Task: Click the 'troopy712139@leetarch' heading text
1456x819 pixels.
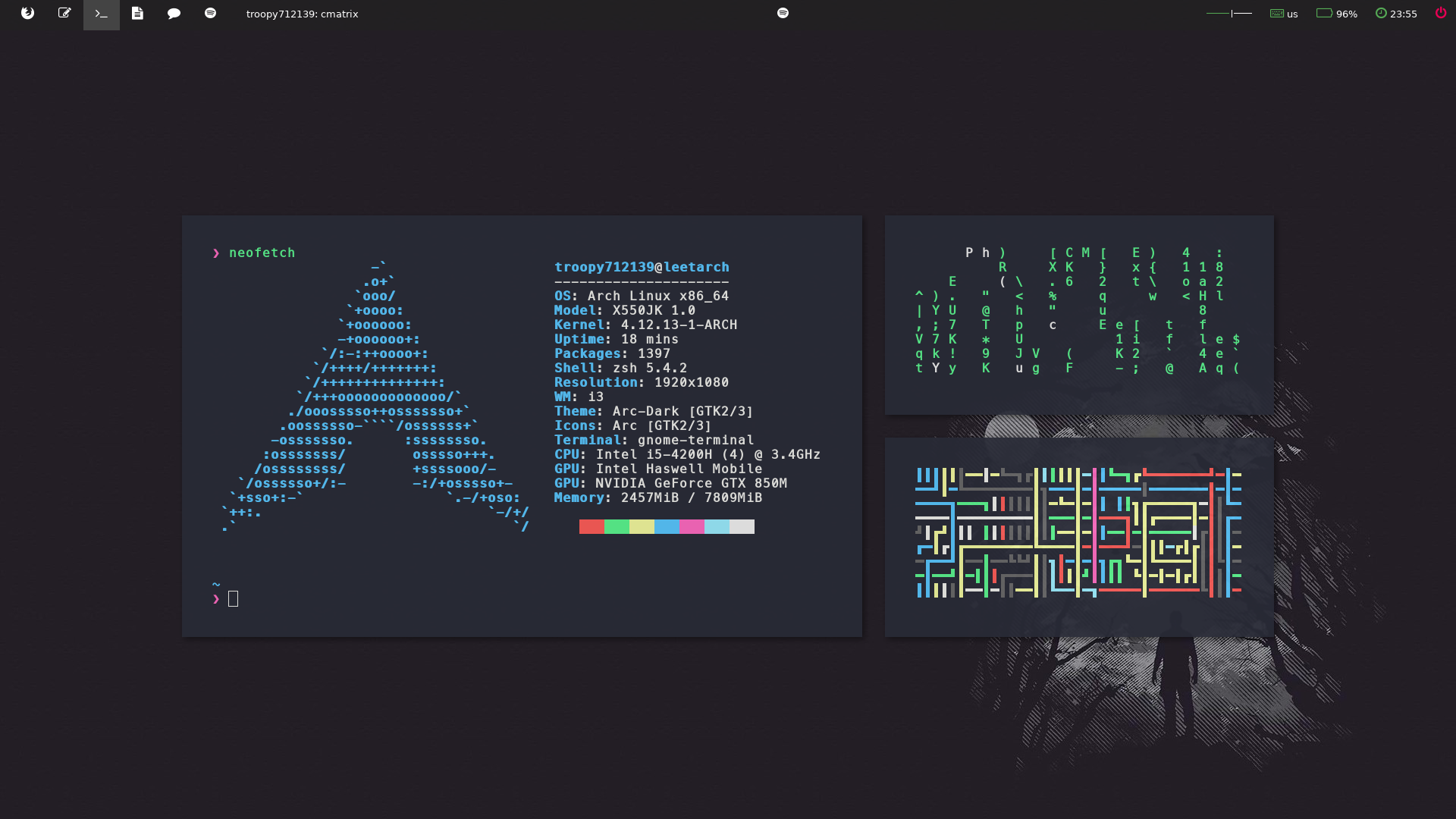Action: coord(642,267)
